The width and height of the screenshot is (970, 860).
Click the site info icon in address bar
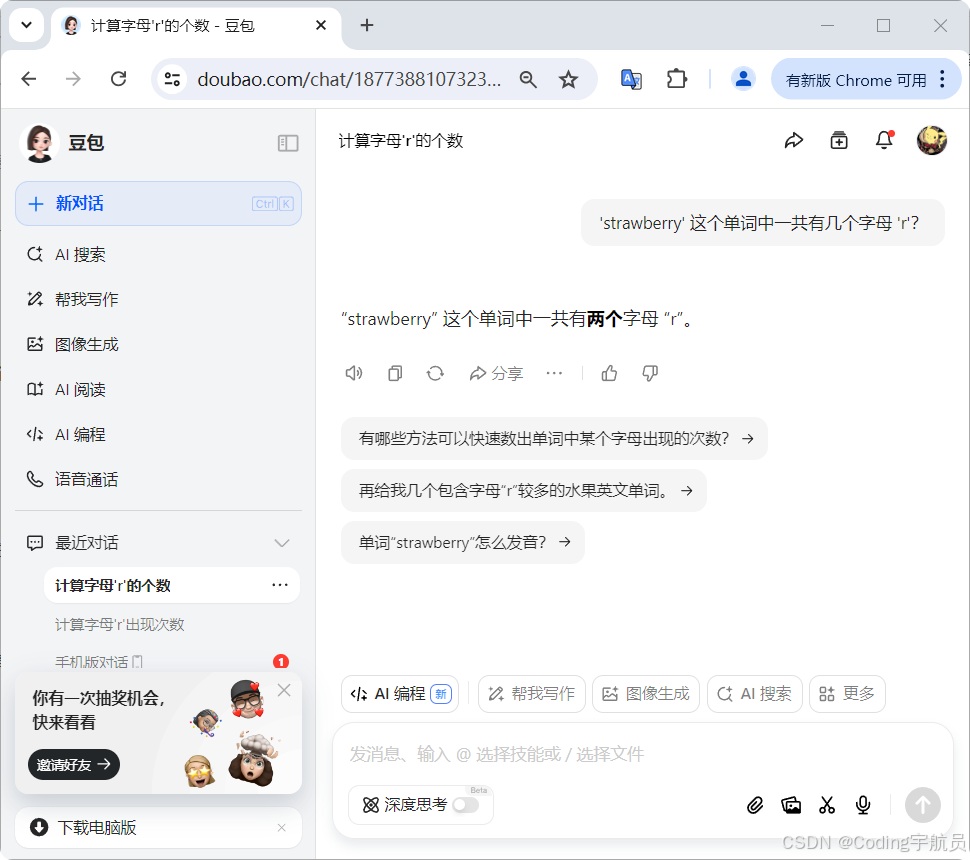point(172,79)
